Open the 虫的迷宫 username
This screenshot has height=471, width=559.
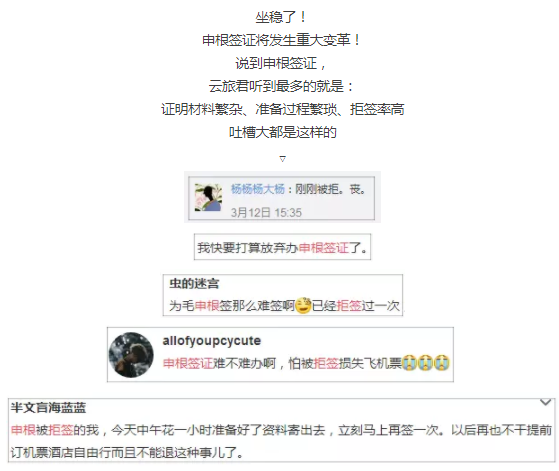(194, 284)
